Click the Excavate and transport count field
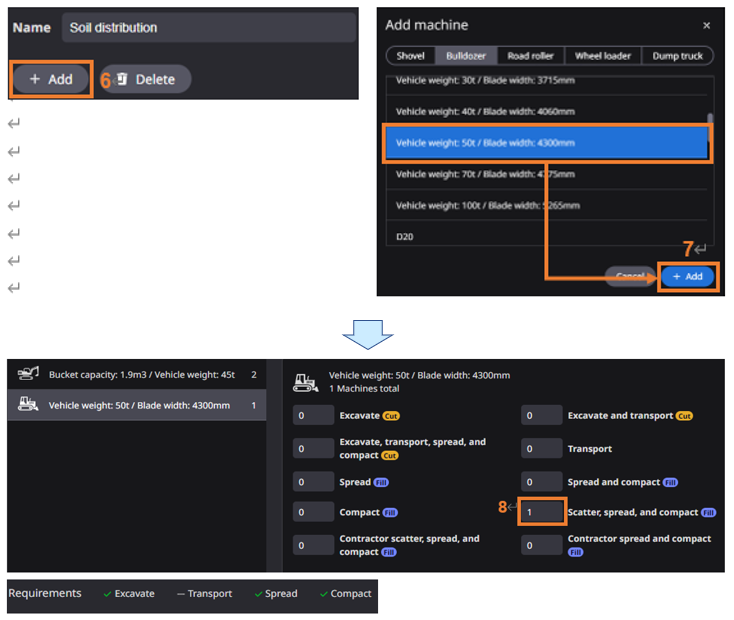Viewport: 734px width, 620px height. pyautogui.click(x=541, y=415)
